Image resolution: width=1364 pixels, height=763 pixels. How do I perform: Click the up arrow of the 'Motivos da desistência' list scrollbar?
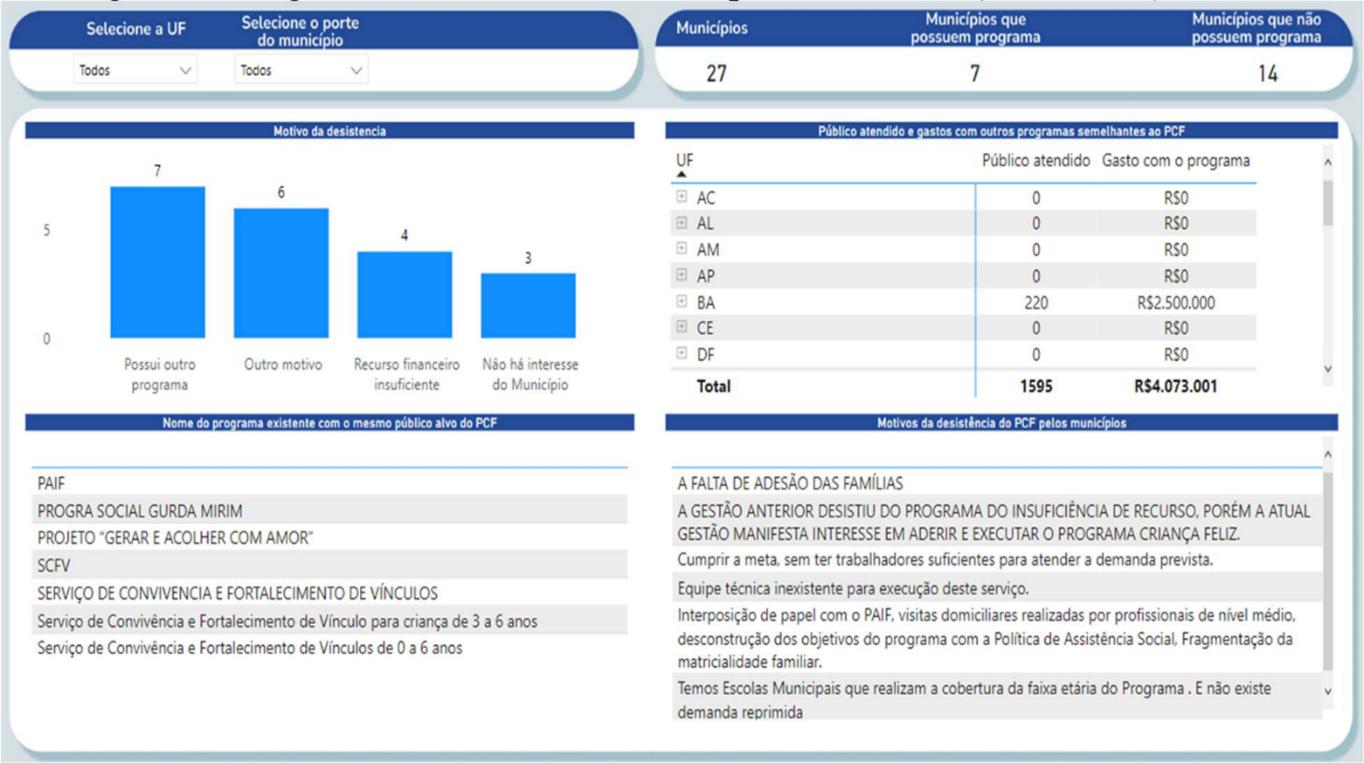coord(1328,455)
